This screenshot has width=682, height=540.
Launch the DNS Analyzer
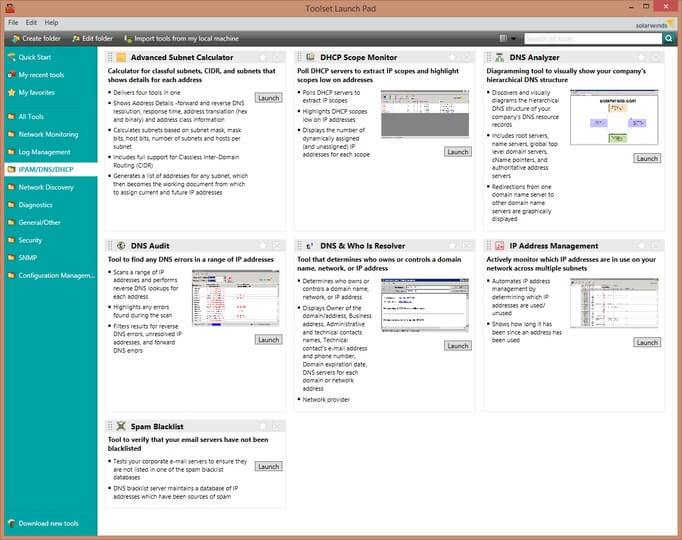[x=647, y=158]
